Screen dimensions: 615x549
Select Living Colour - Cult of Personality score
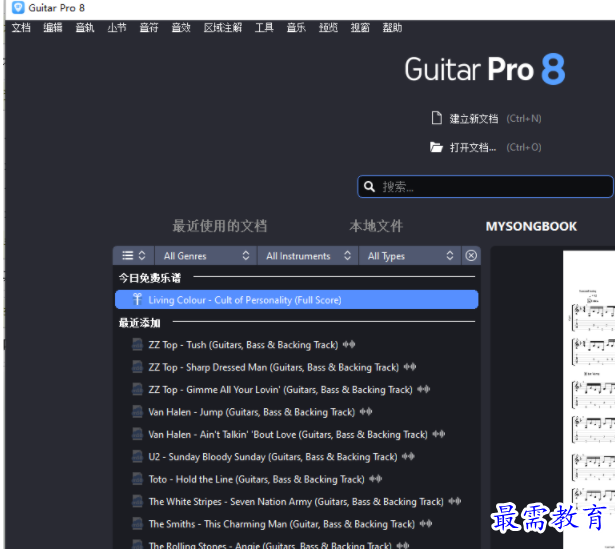(297, 300)
